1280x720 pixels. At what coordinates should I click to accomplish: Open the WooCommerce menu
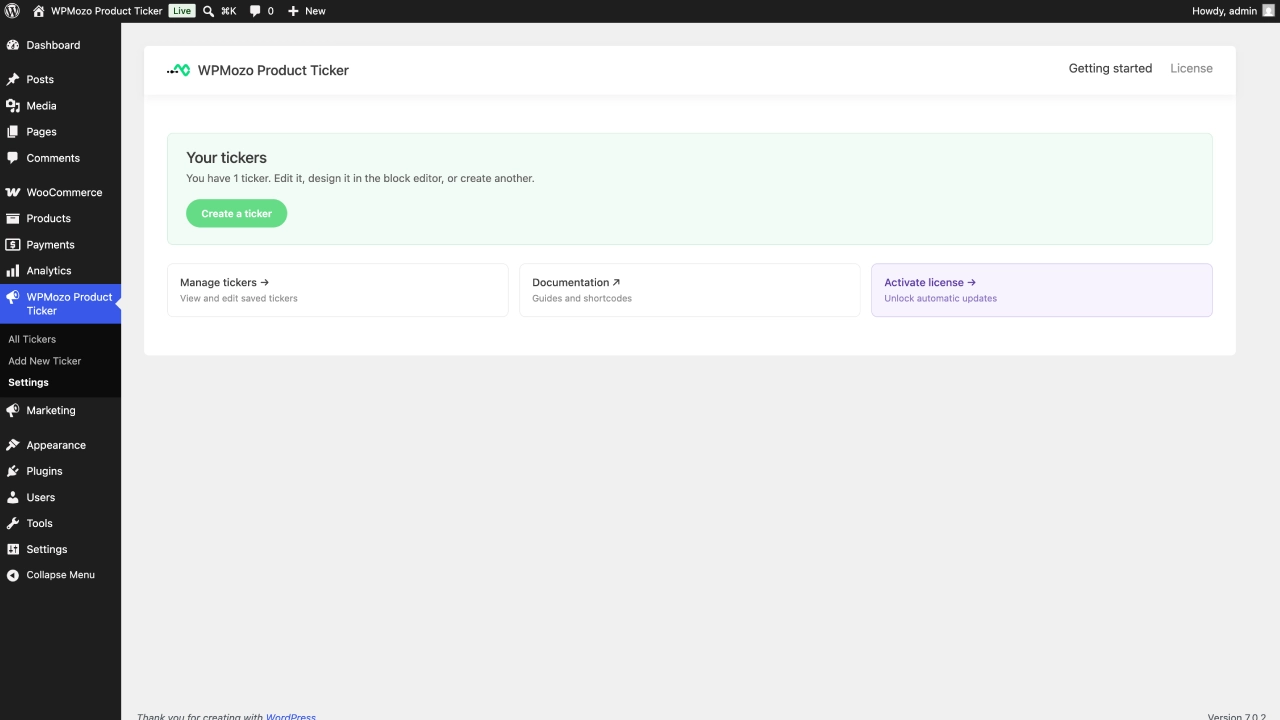(60, 192)
